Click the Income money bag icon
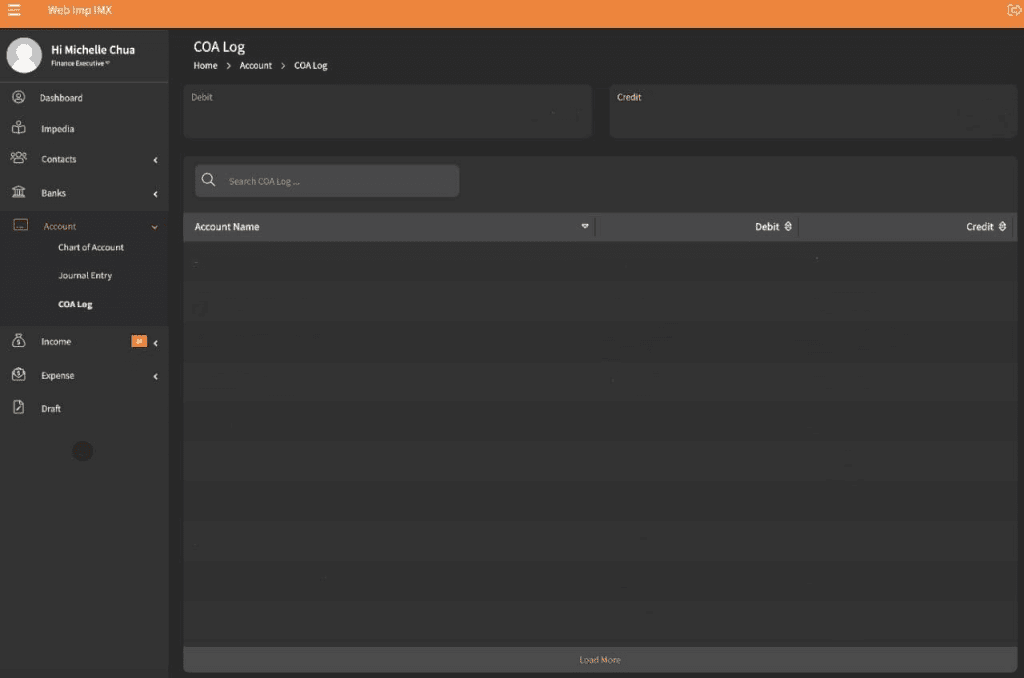Screen dimensions: 1024x678 click(19, 340)
